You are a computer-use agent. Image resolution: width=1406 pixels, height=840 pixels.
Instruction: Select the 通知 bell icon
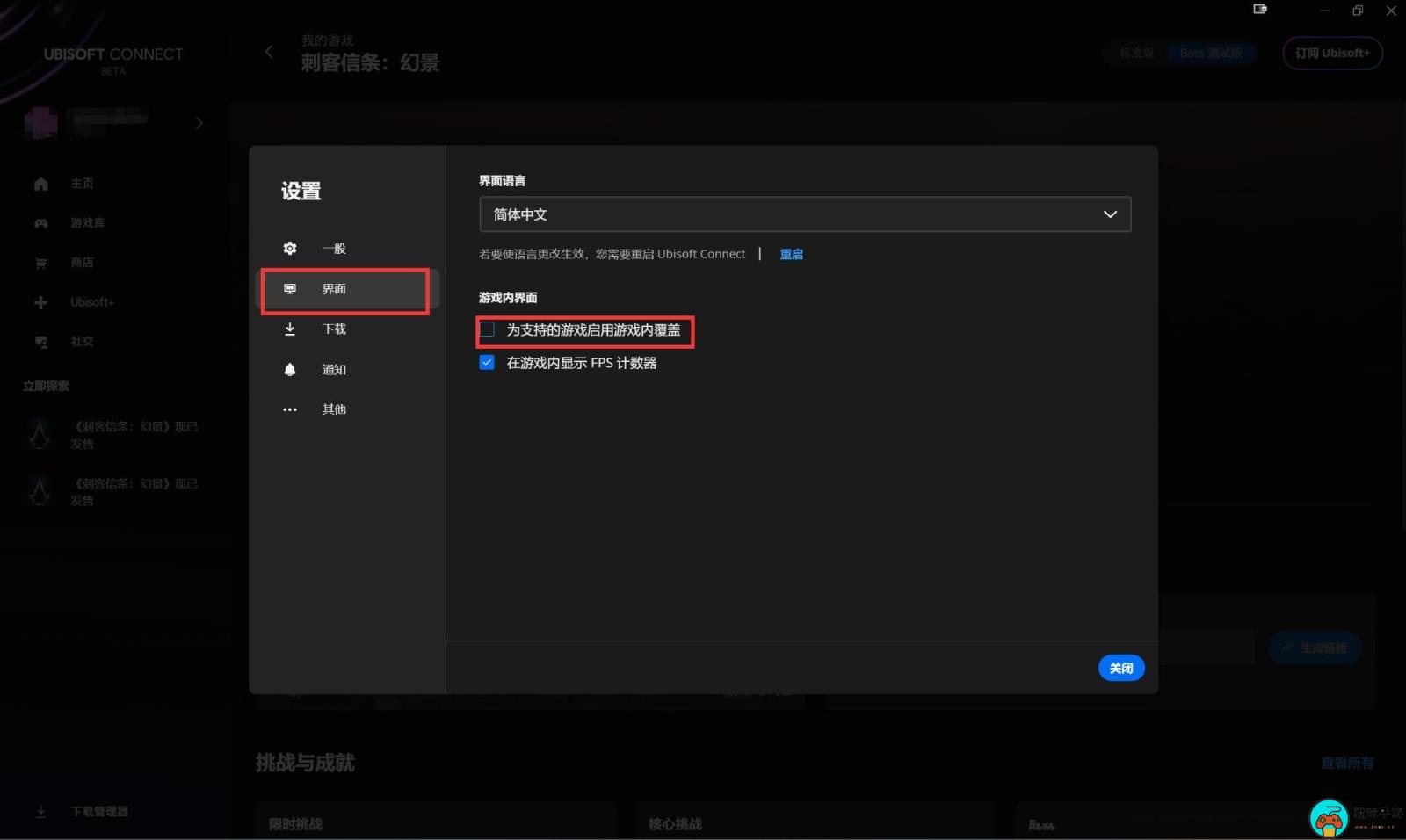(290, 370)
